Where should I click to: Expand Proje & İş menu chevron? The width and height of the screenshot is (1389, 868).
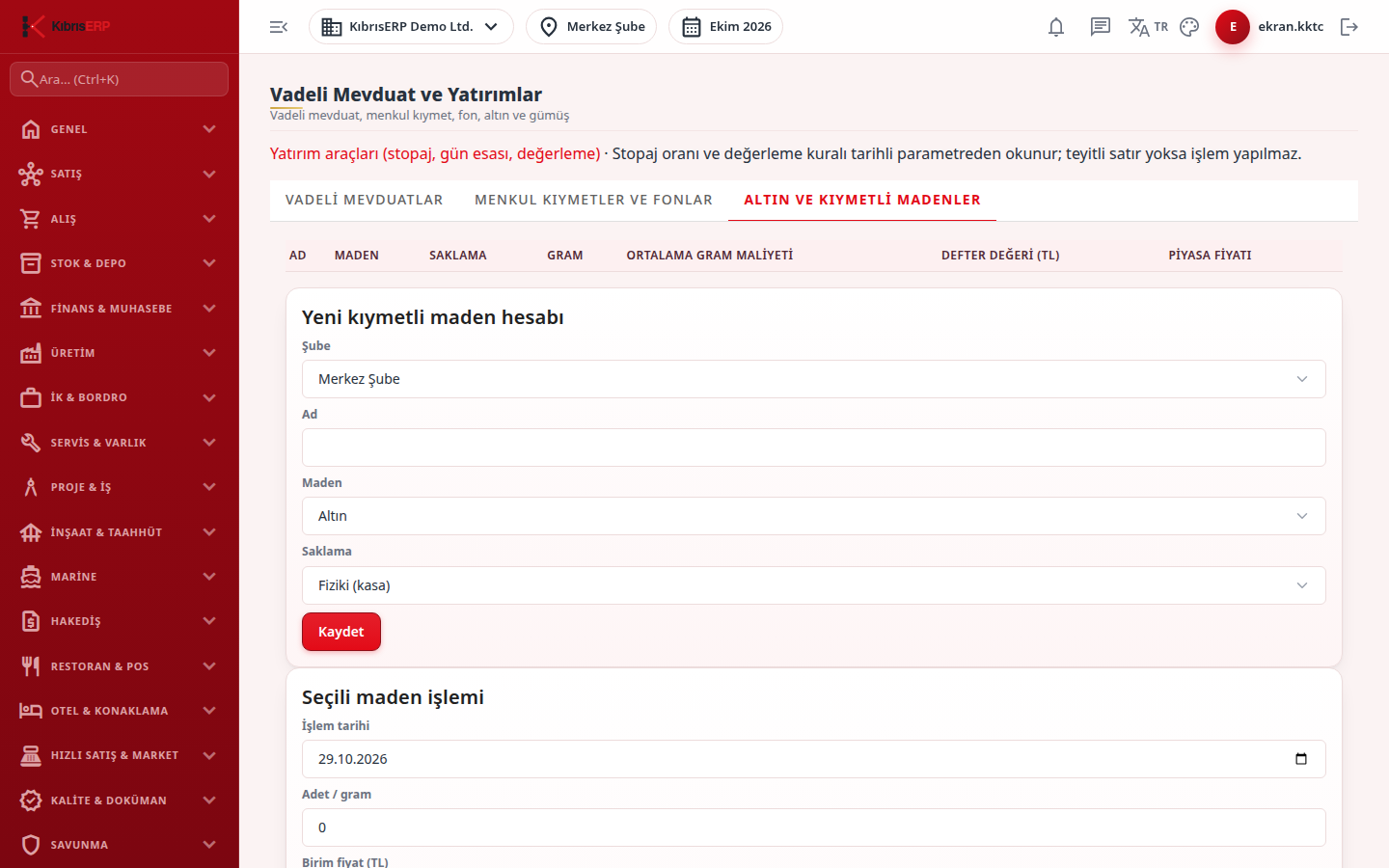pyautogui.click(x=209, y=487)
